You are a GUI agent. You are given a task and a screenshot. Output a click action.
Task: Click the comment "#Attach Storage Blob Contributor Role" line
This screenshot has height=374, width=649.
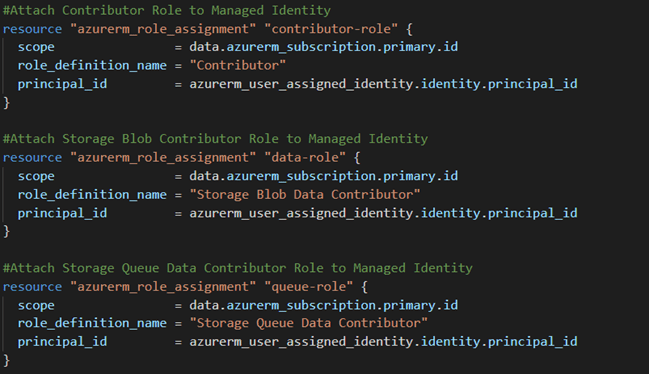pos(215,139)
